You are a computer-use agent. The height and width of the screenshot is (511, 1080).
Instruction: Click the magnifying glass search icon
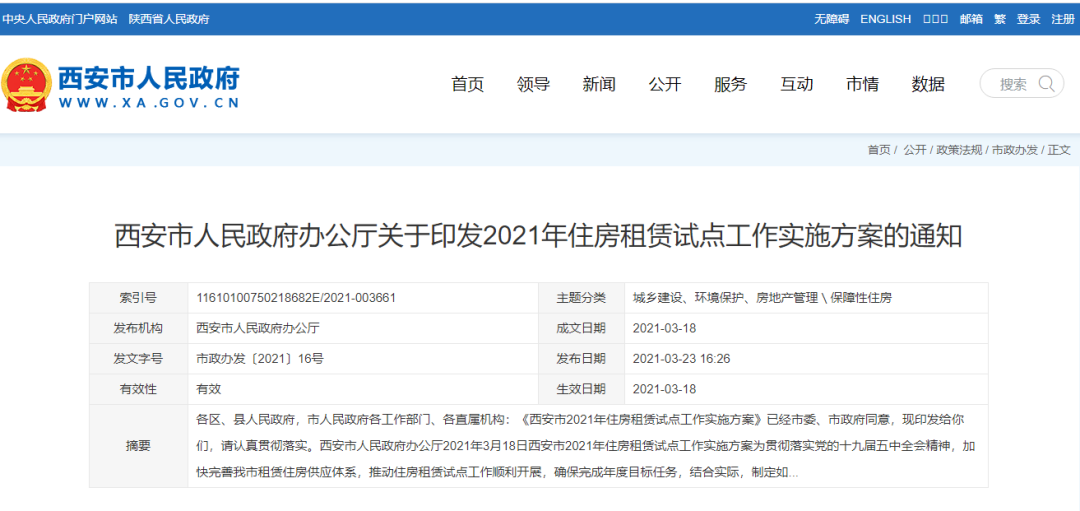[x=1046, y=84]
